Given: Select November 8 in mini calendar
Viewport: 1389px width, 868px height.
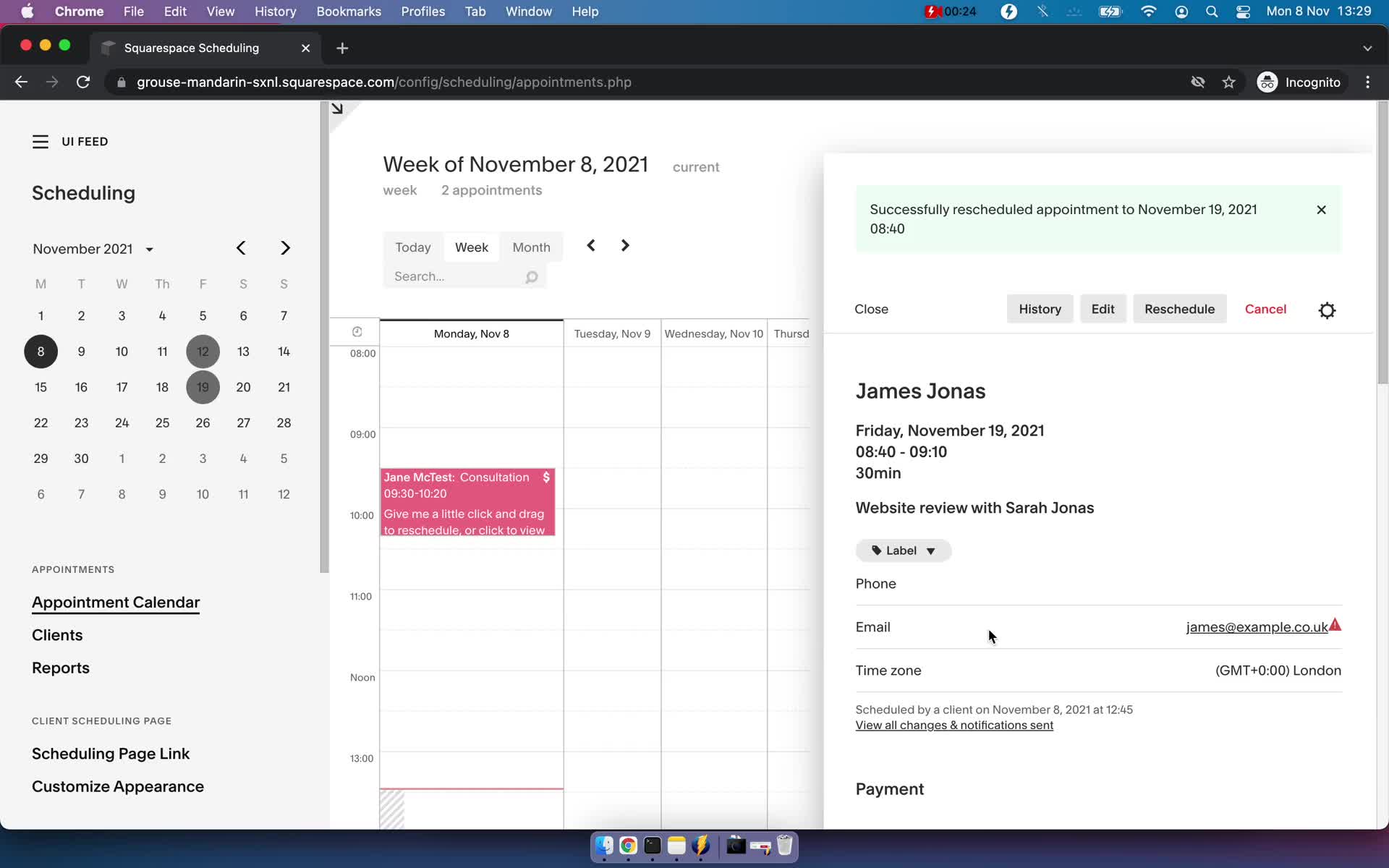Looking at the screenshot, I should click(41, 352).
